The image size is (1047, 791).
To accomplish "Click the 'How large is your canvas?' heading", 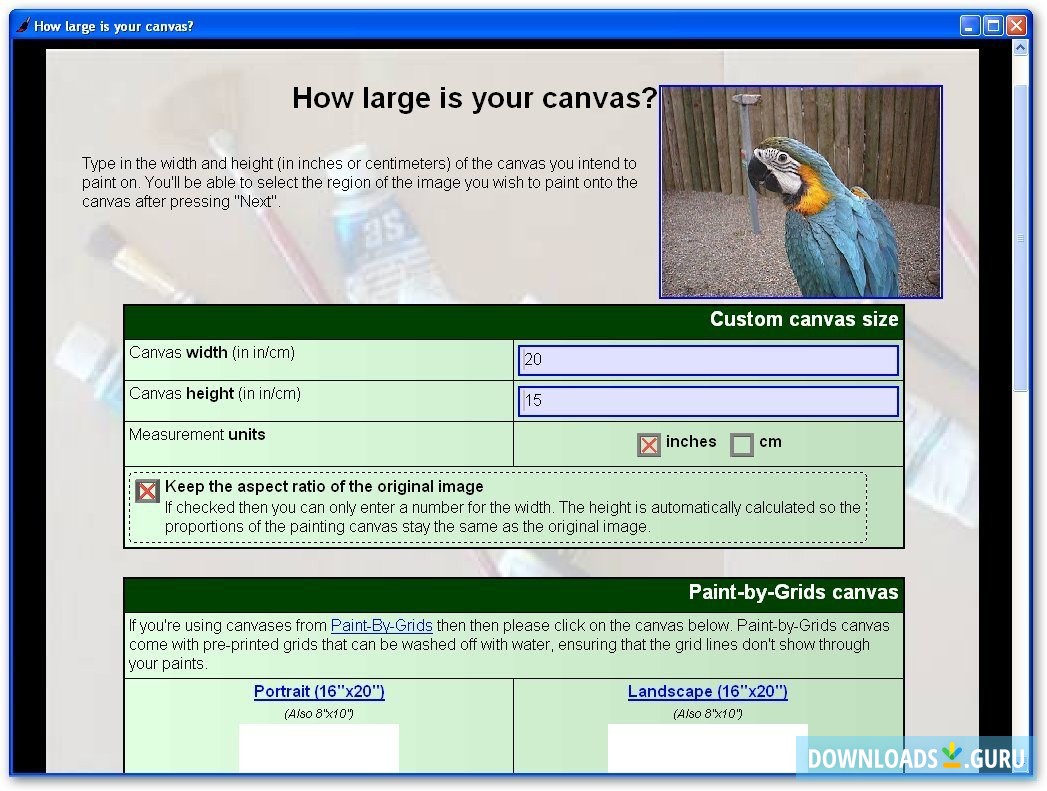I will pos(475,98).
